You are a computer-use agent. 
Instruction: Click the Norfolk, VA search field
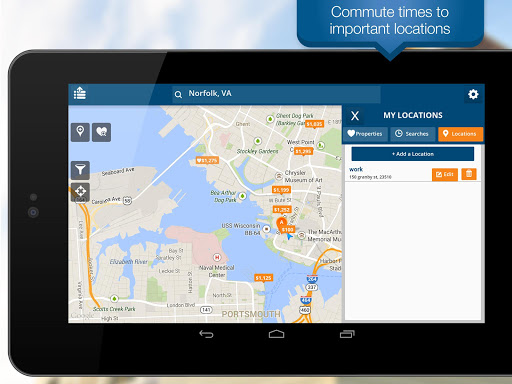276,94
